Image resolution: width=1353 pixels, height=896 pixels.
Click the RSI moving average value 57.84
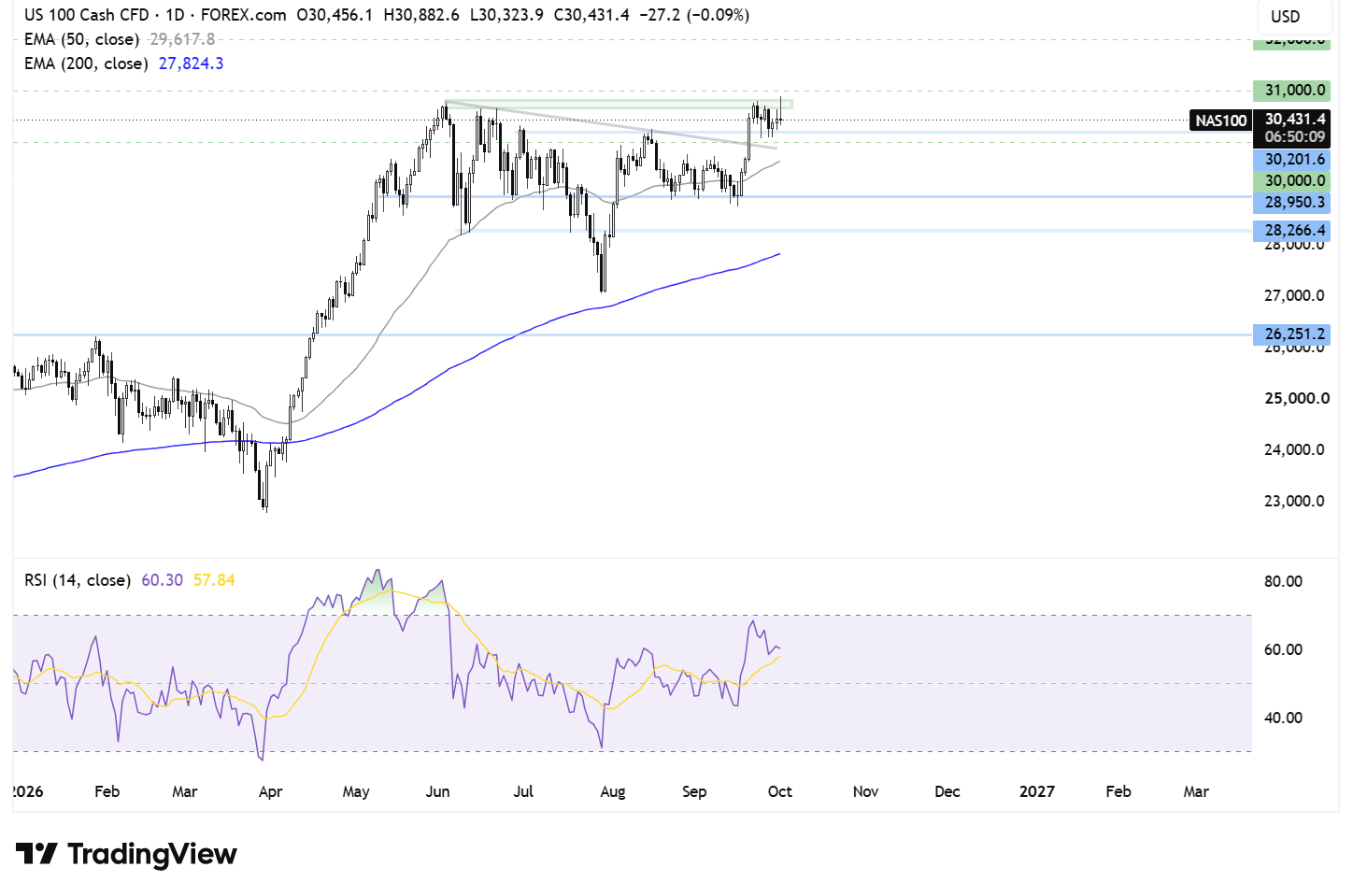214,580
